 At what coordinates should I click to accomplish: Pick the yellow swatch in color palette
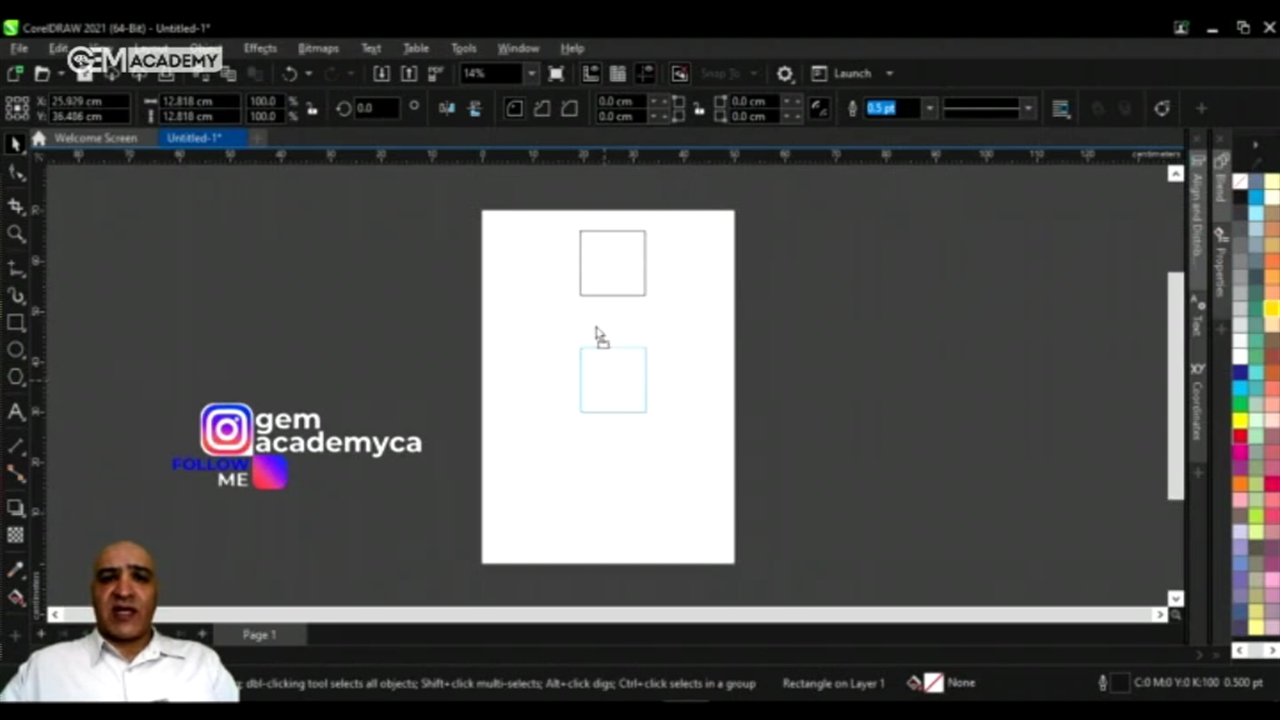1240,420
